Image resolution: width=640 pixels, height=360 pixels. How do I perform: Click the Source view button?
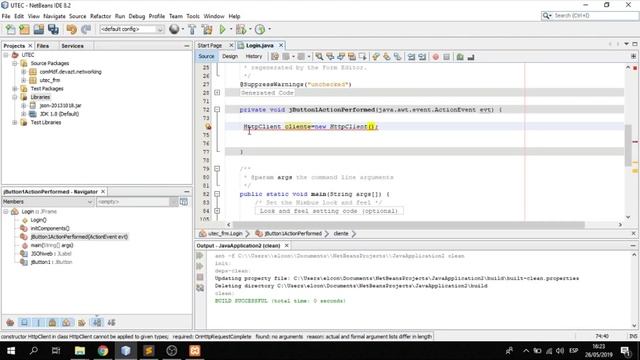tap(207, 56)
